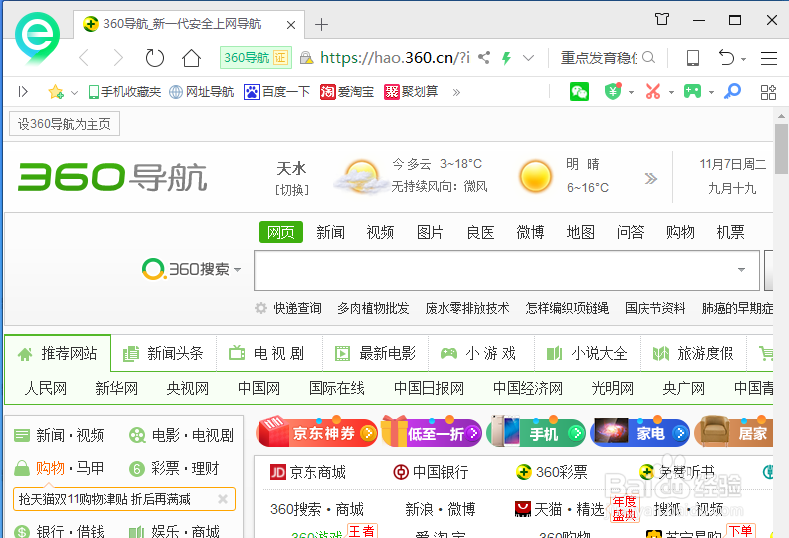Click the green lightning speed mode icon
This screenshot has width=789, height=538.
click(x=506, y=58)
